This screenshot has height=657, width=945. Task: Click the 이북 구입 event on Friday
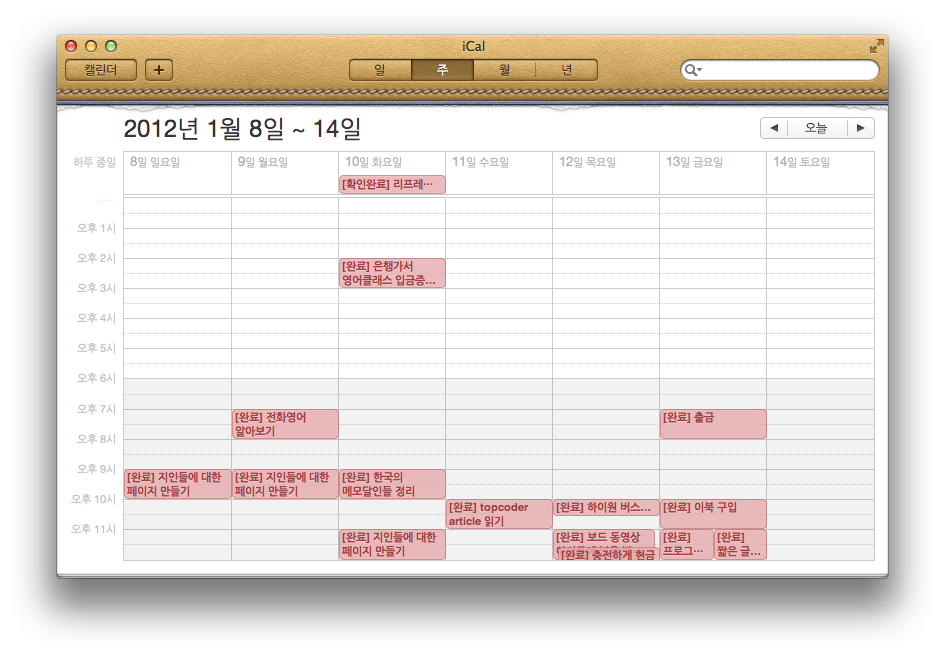click(713, 513)
